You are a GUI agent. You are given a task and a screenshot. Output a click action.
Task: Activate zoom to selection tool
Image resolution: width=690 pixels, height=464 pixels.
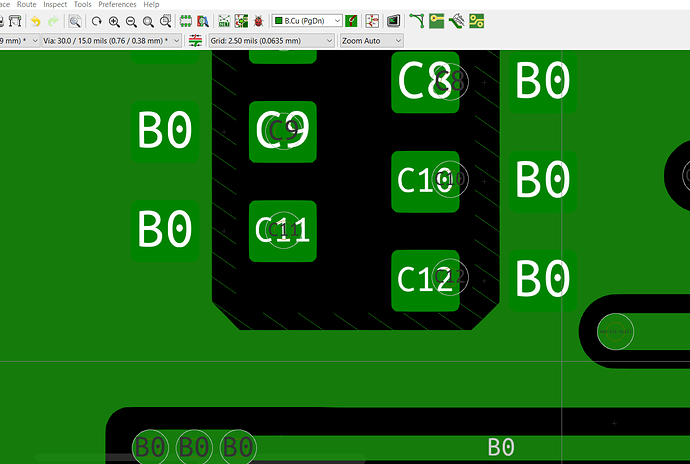click(x=165, y=21)
